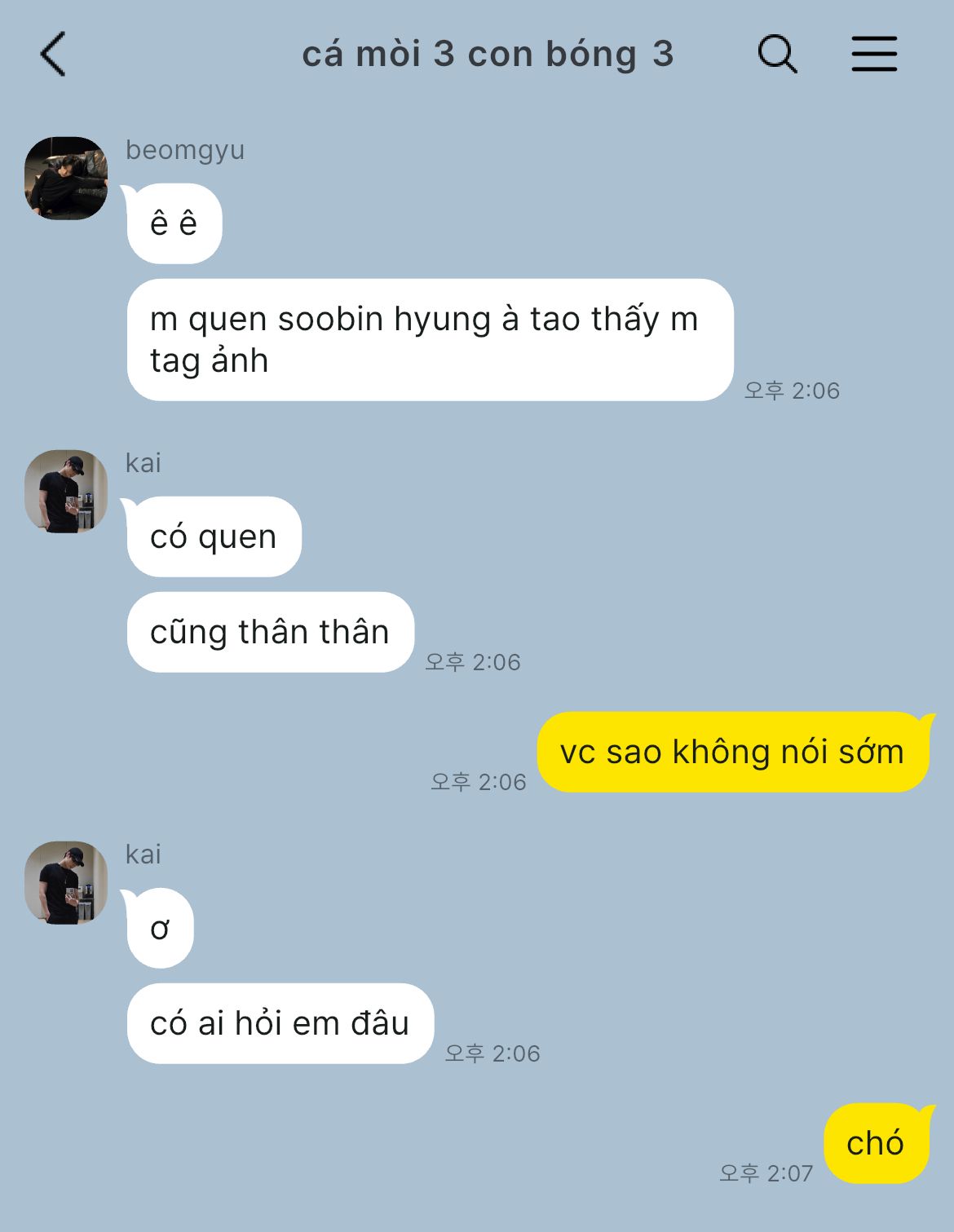The width and height of the screenshot is (954, 1232).
Task: Tap kai's avatar above 'có quen'
Action: tap(66, 491)
